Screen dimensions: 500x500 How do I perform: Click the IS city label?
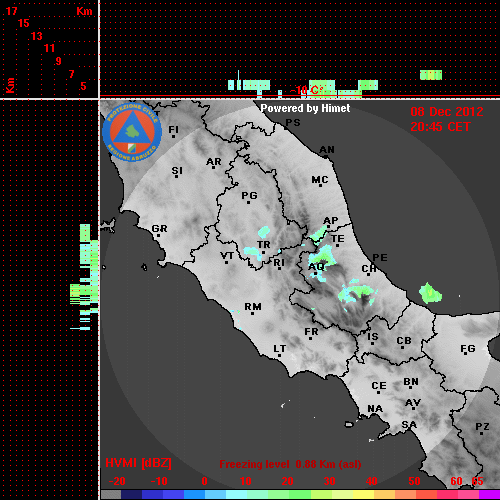[x=373, y=337]
